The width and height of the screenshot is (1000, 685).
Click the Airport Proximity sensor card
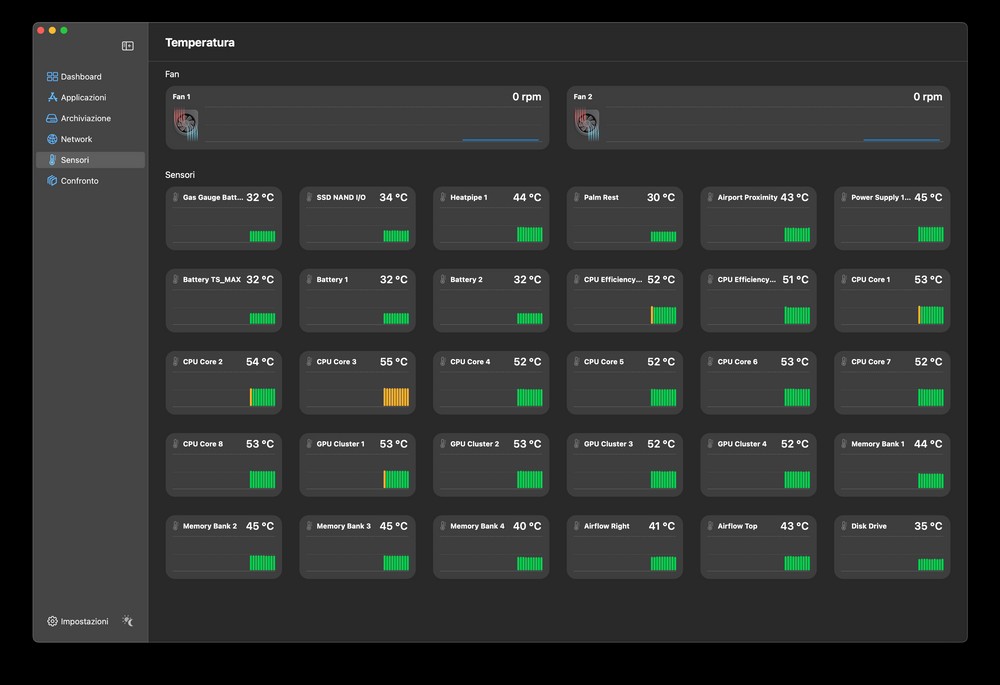[758, 218]
